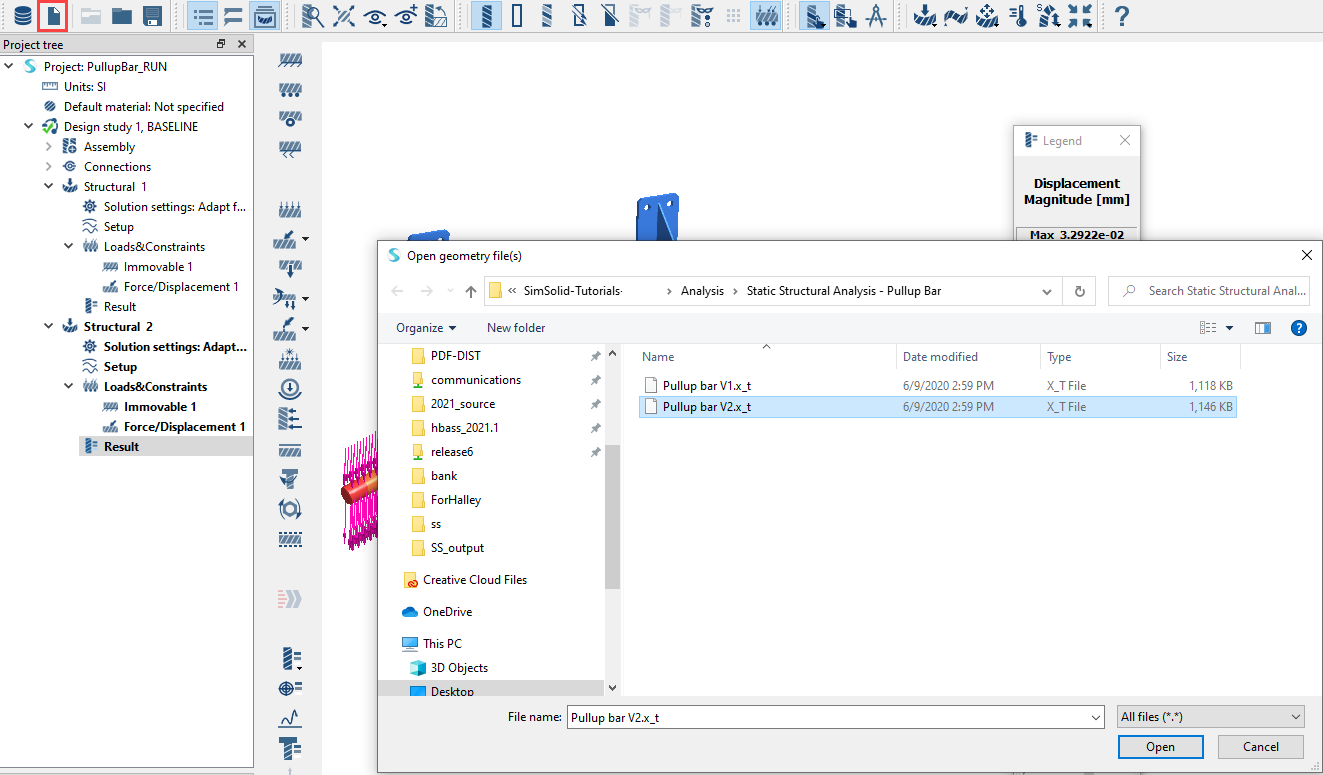Select Force/Displacement 1 under Structural 1
Image resolution: width=1323 pixels, height=775 pixels.
coord(181,287)
